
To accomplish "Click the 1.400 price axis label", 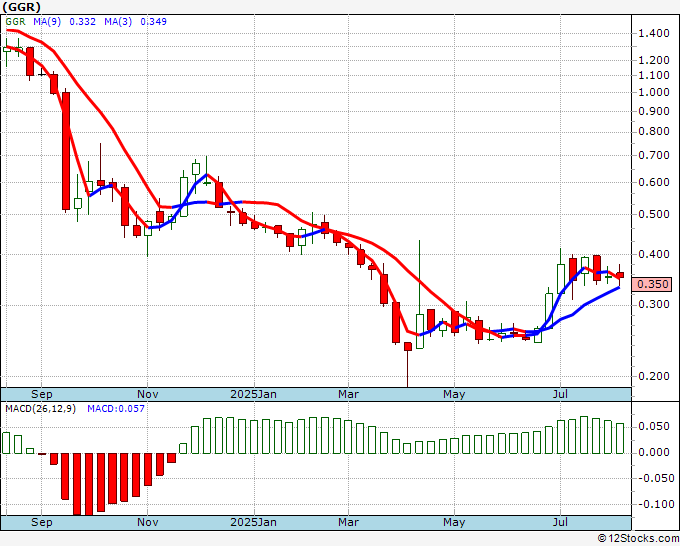I will [654, 33].
